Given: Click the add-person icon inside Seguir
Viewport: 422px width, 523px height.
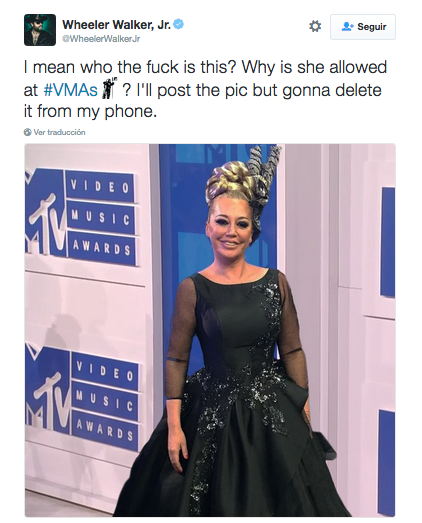Looking at the screenshot, I should click(347, 27).
